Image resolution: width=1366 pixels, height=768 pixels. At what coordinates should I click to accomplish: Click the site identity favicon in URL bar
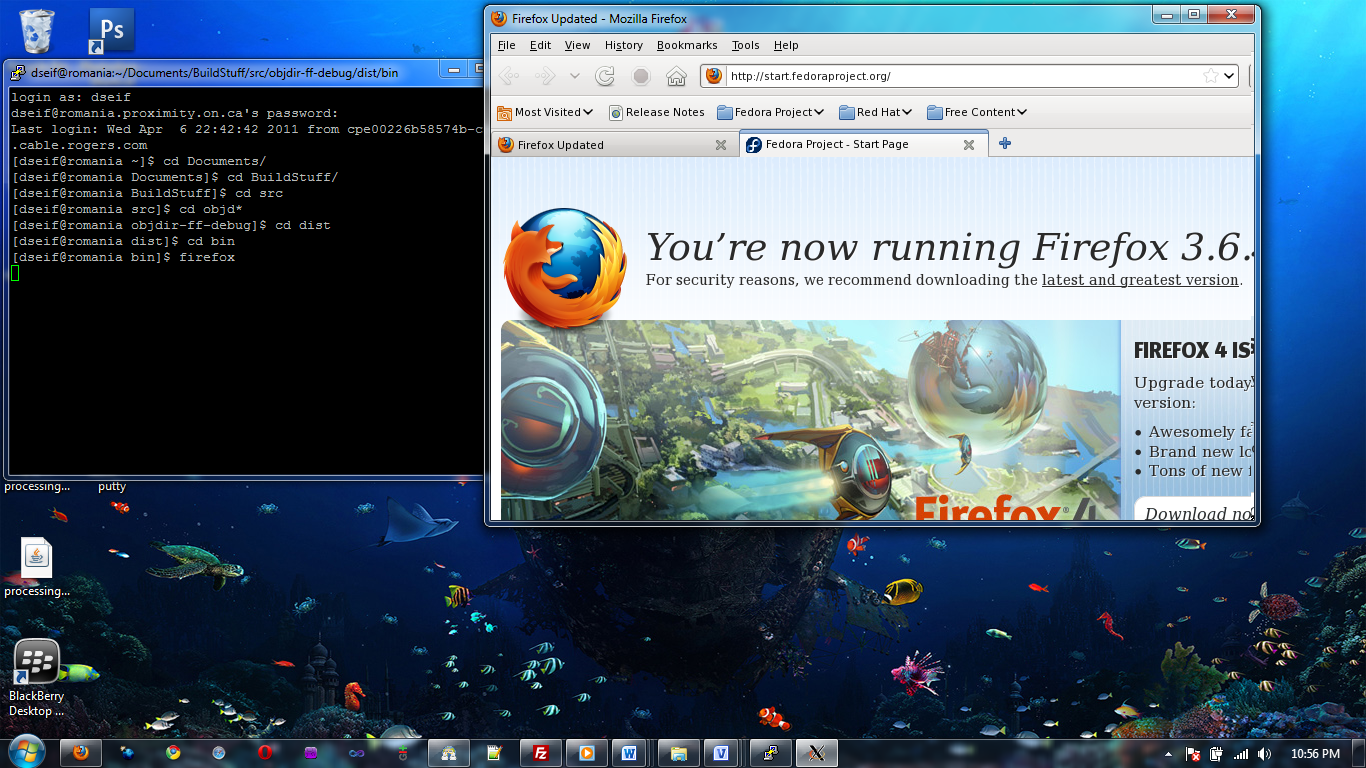[x=713, y=76]
